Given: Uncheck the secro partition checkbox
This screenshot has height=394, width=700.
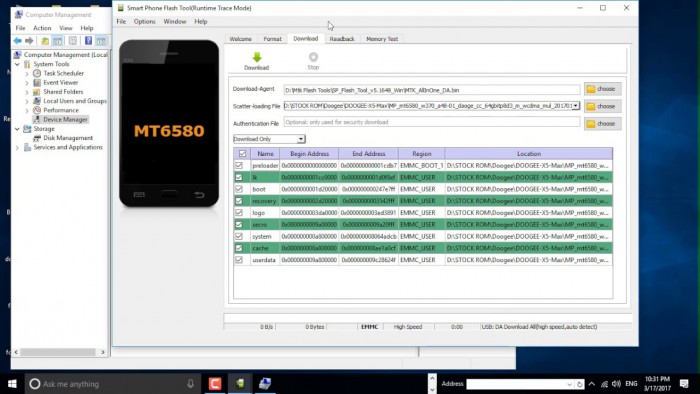Looking at the screenshot, I should point(239,224).
